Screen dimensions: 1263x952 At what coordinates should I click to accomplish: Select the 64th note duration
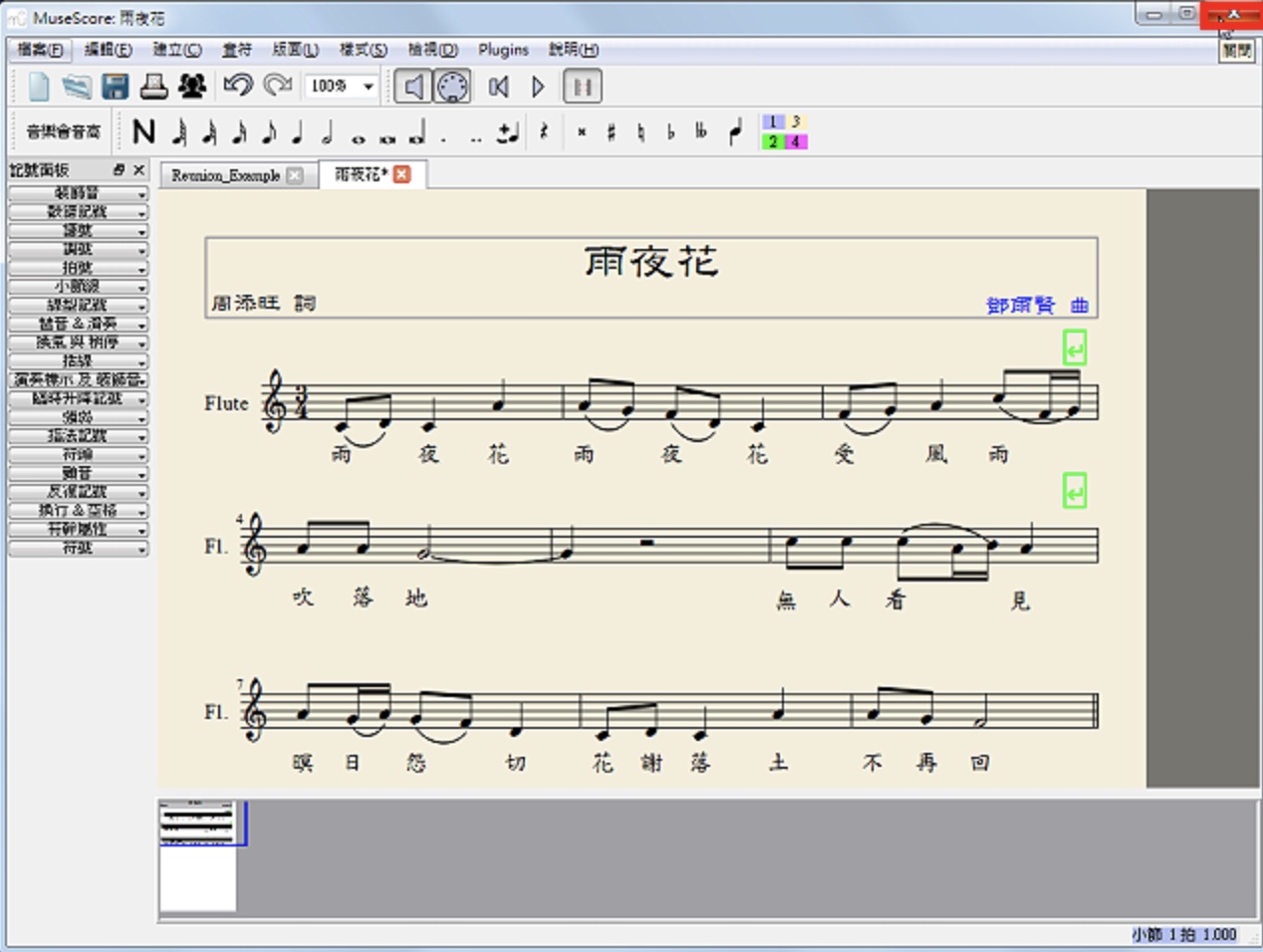point(179,131)
